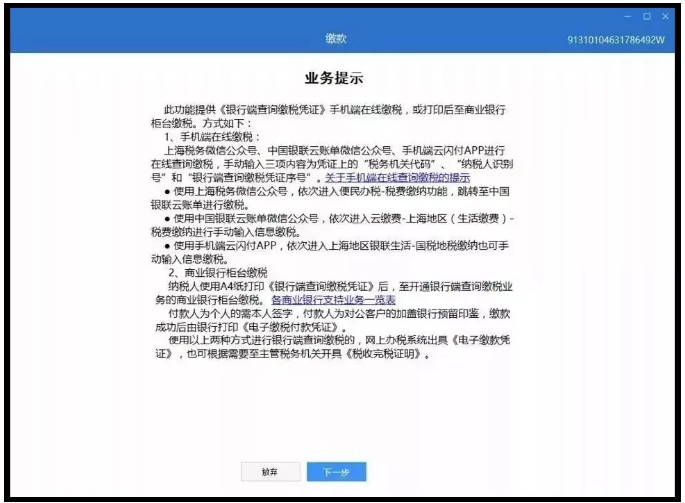685x503 pixels.
Task: Minimize the 缴款 window
Action: [x=629, y=17]
